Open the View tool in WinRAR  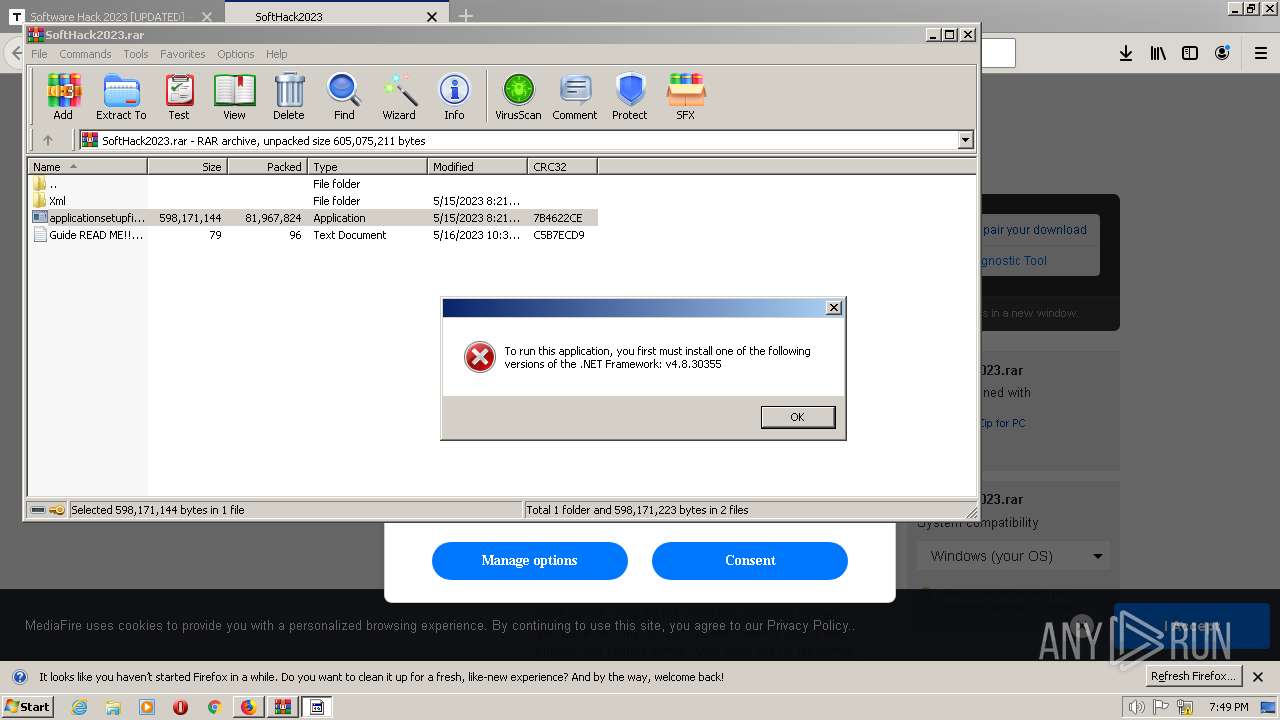tap(234, 97)
